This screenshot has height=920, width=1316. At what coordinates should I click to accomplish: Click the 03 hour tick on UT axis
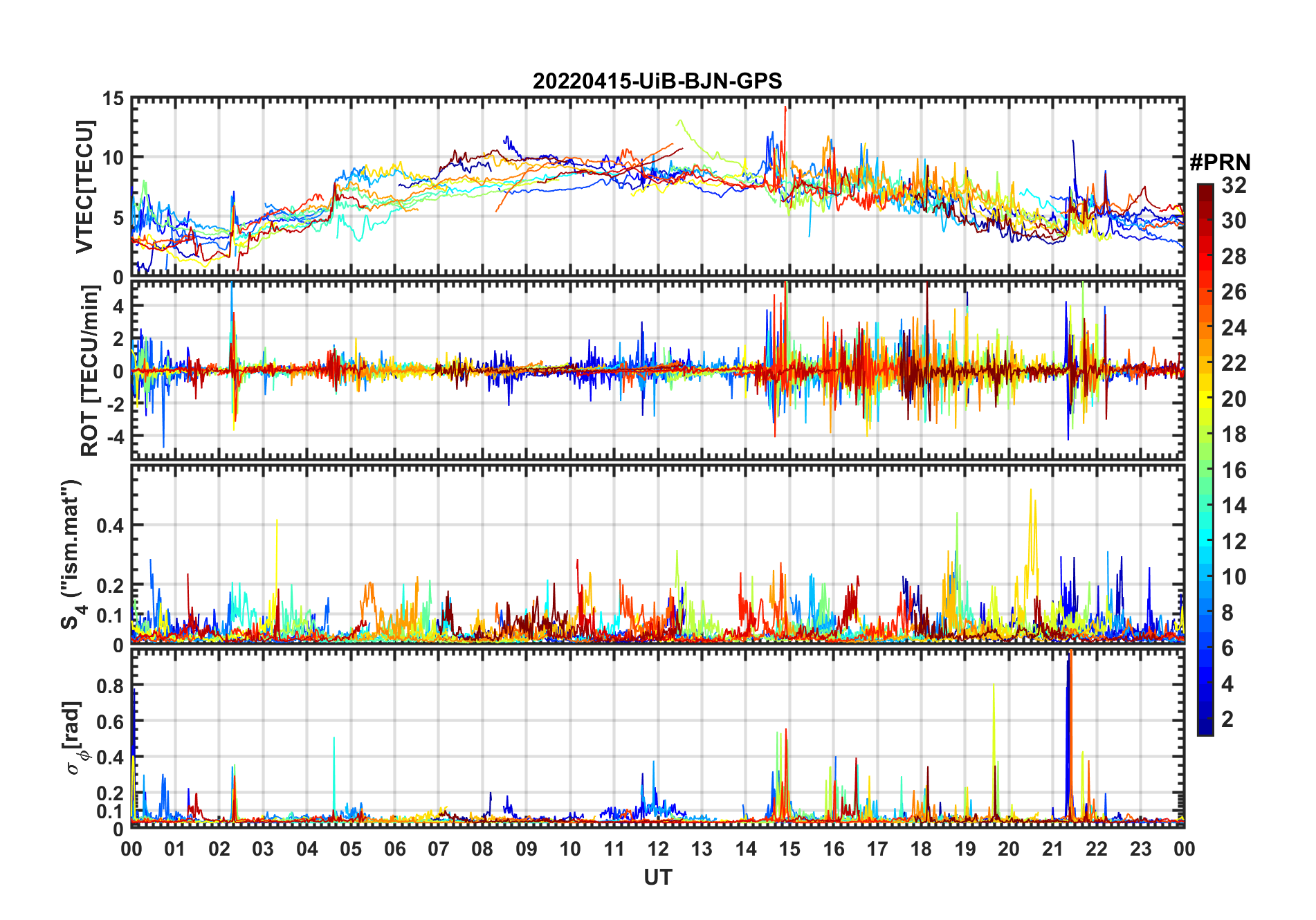(263, 849)
